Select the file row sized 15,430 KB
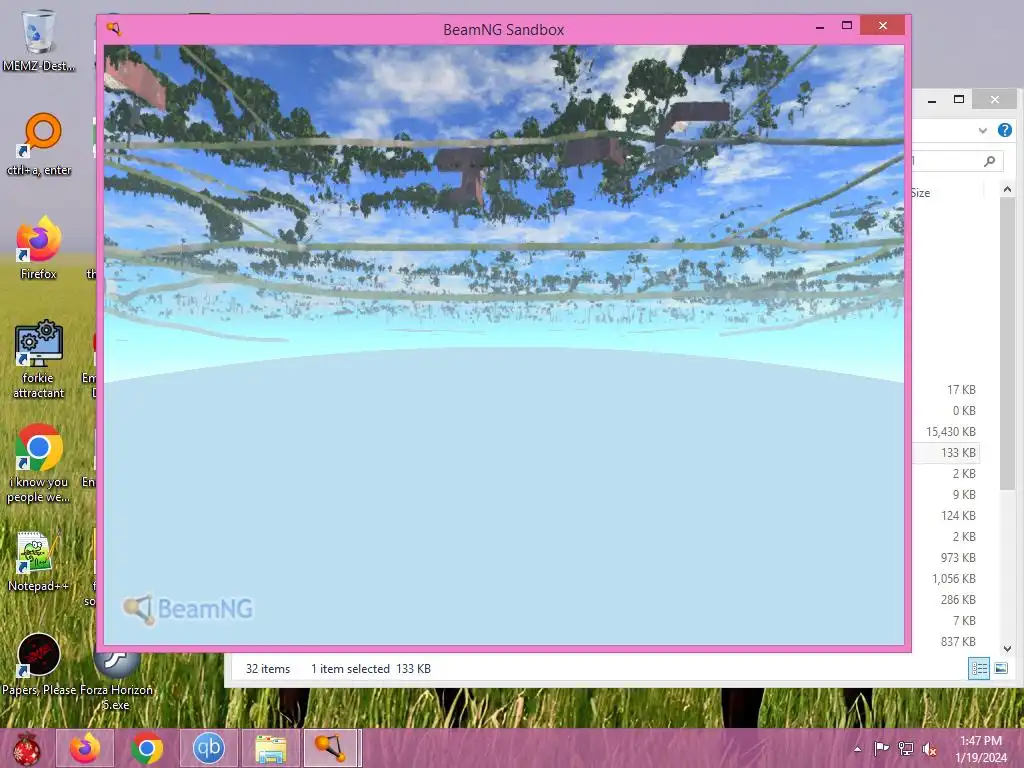 coord(945,431)
